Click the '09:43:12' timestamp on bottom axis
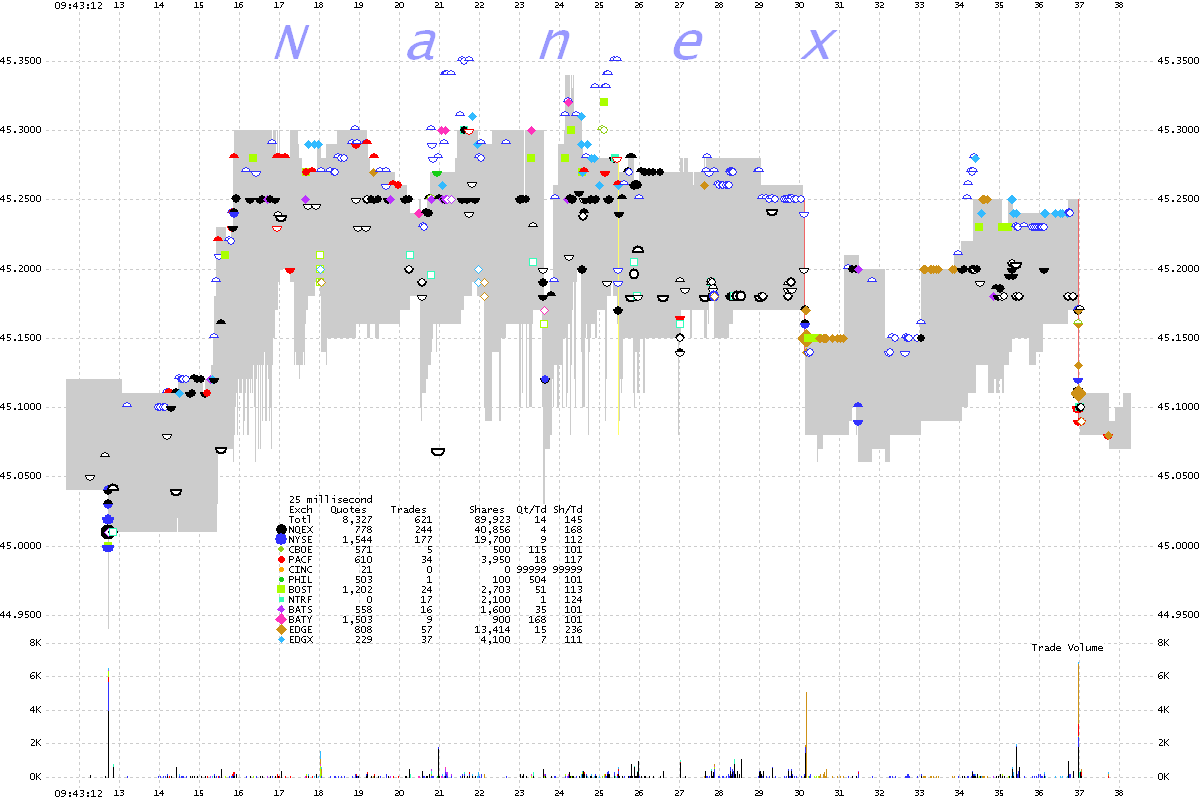This screenshot has width=1200, height=800. 79,792
